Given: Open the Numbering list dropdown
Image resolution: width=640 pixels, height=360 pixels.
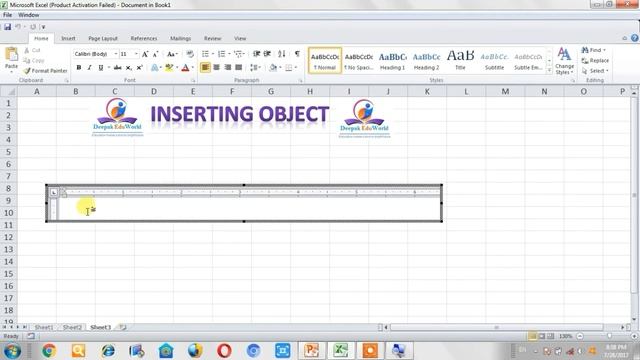Looking at the screenshot, I should (x=229, y=54).
